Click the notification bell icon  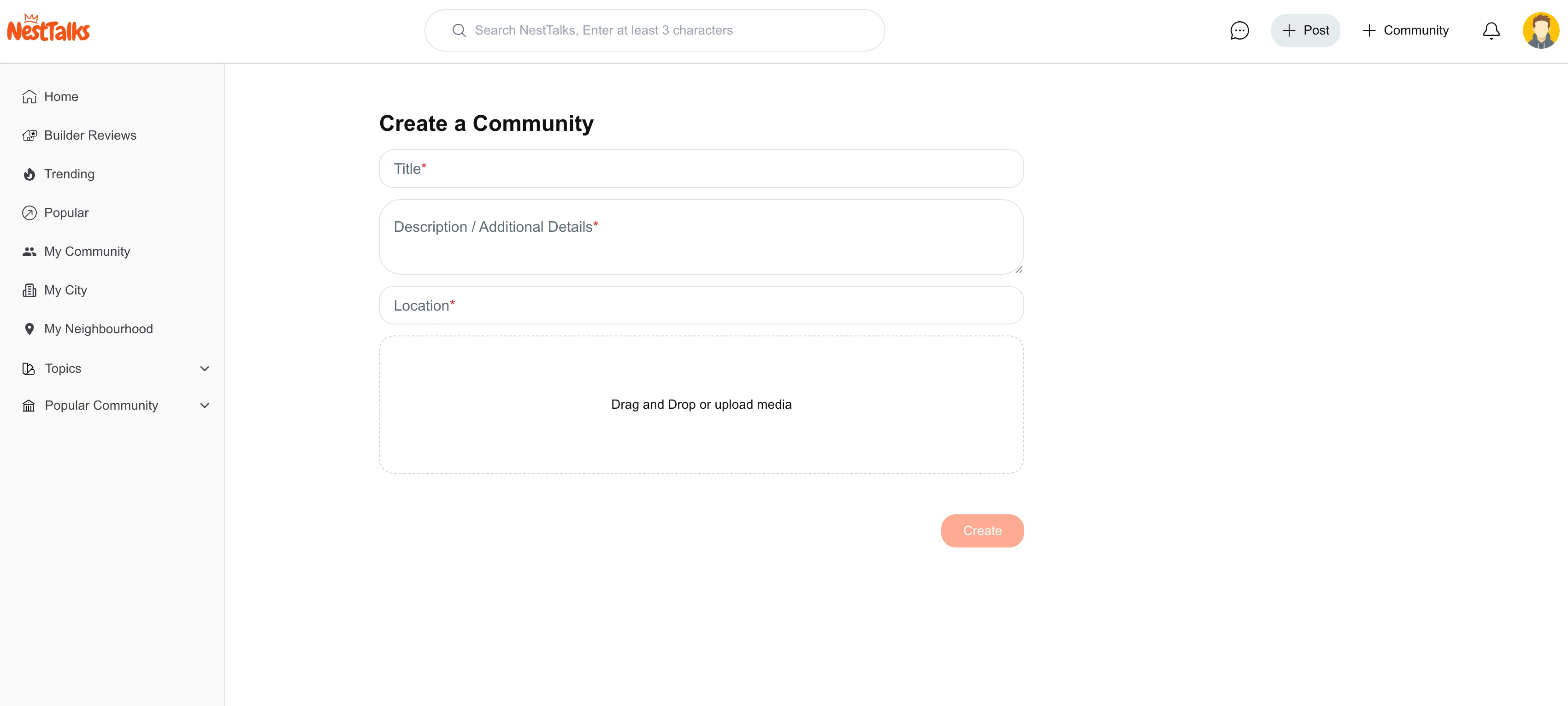click(1491, 30)
